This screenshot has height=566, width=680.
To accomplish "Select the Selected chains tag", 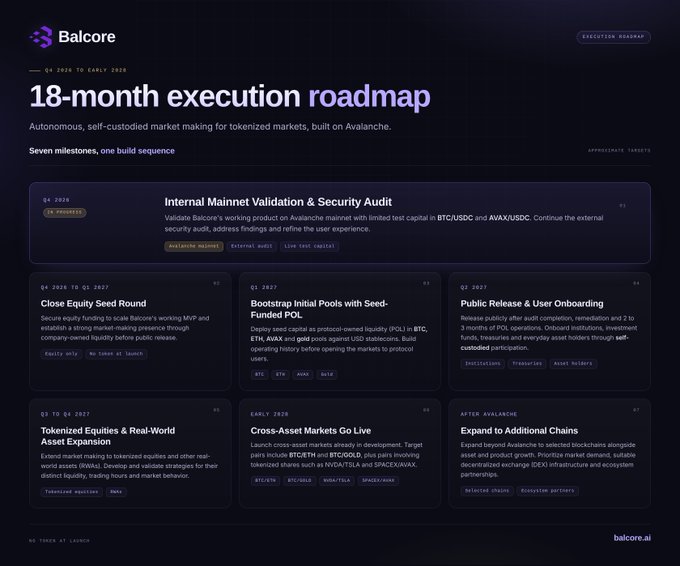I will tap(487, 491).
